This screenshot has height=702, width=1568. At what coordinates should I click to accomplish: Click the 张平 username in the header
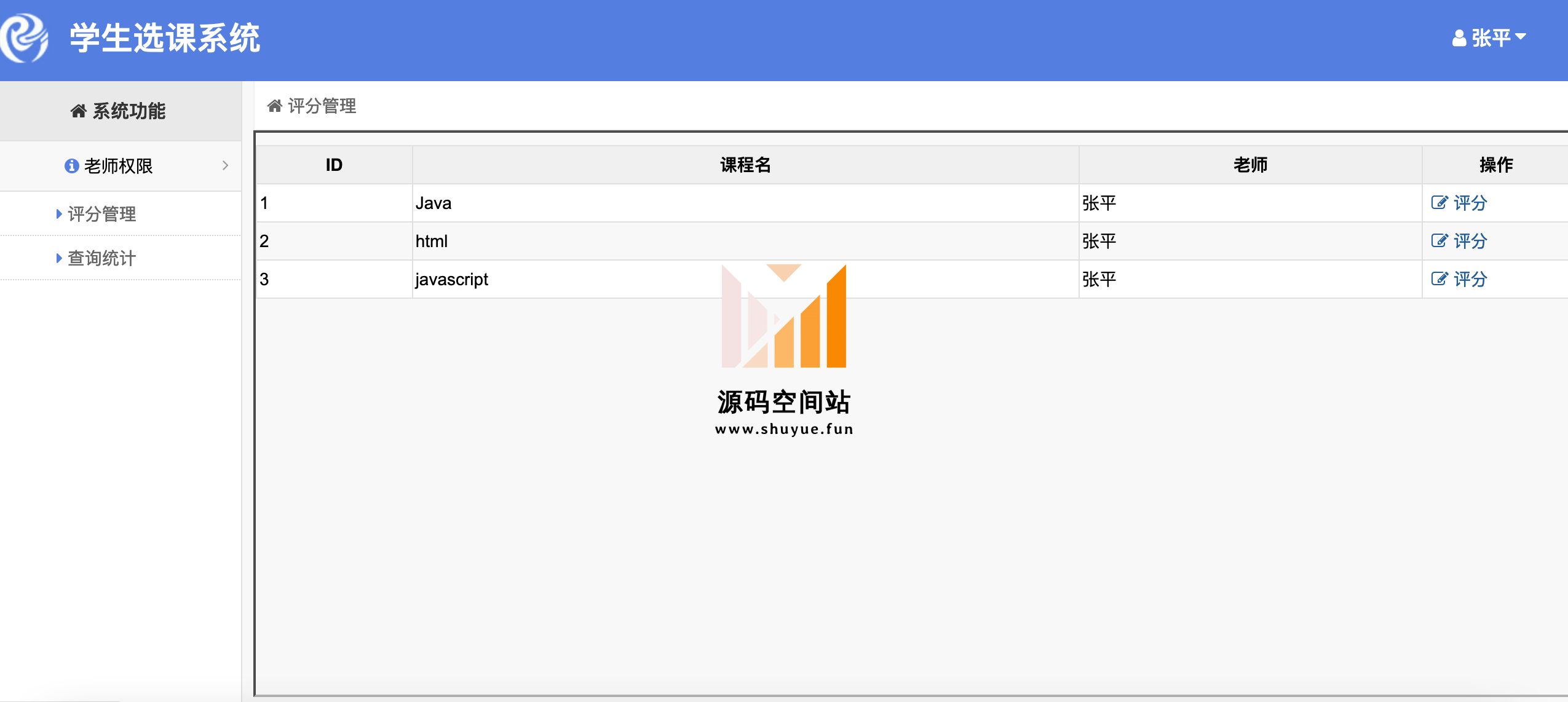[1491, 38]
